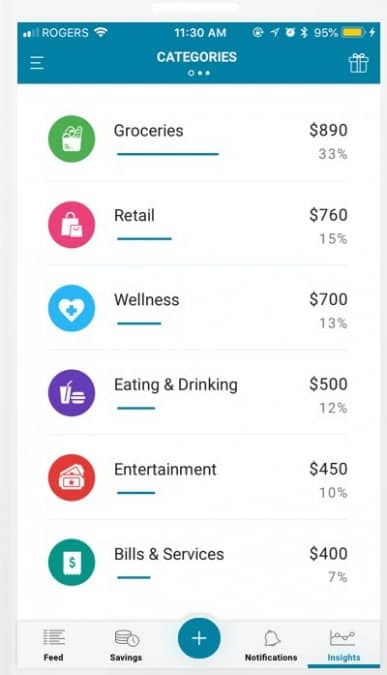The width and height of the screenshot is (387, 675).
Task: Select the Bills & Services receipt icon
Action: (x=71, y=562)
